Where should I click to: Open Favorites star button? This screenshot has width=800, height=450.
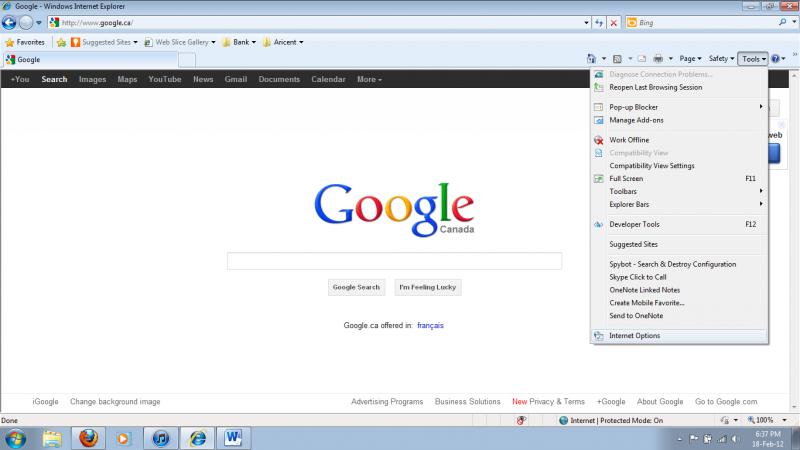[x=24, y=42]
